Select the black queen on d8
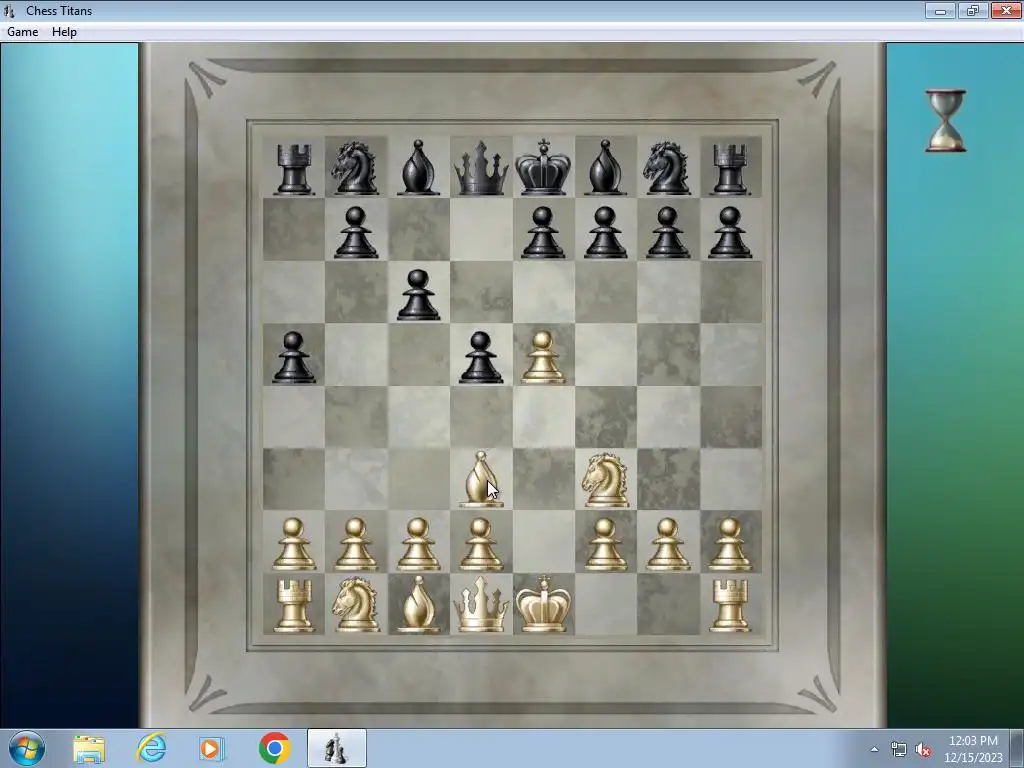This screenshot has height=768, width=1024. click(x=481, y=168)
